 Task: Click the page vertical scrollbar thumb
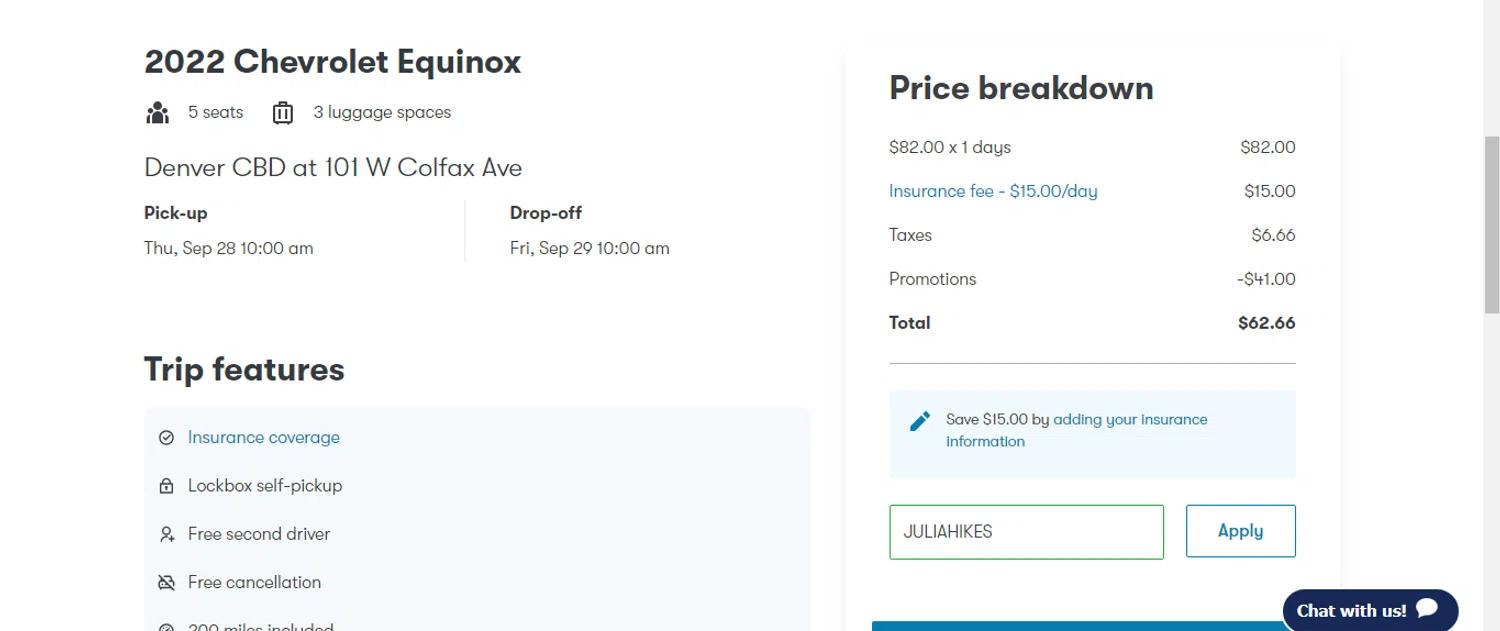click(x=1491, y=225)
